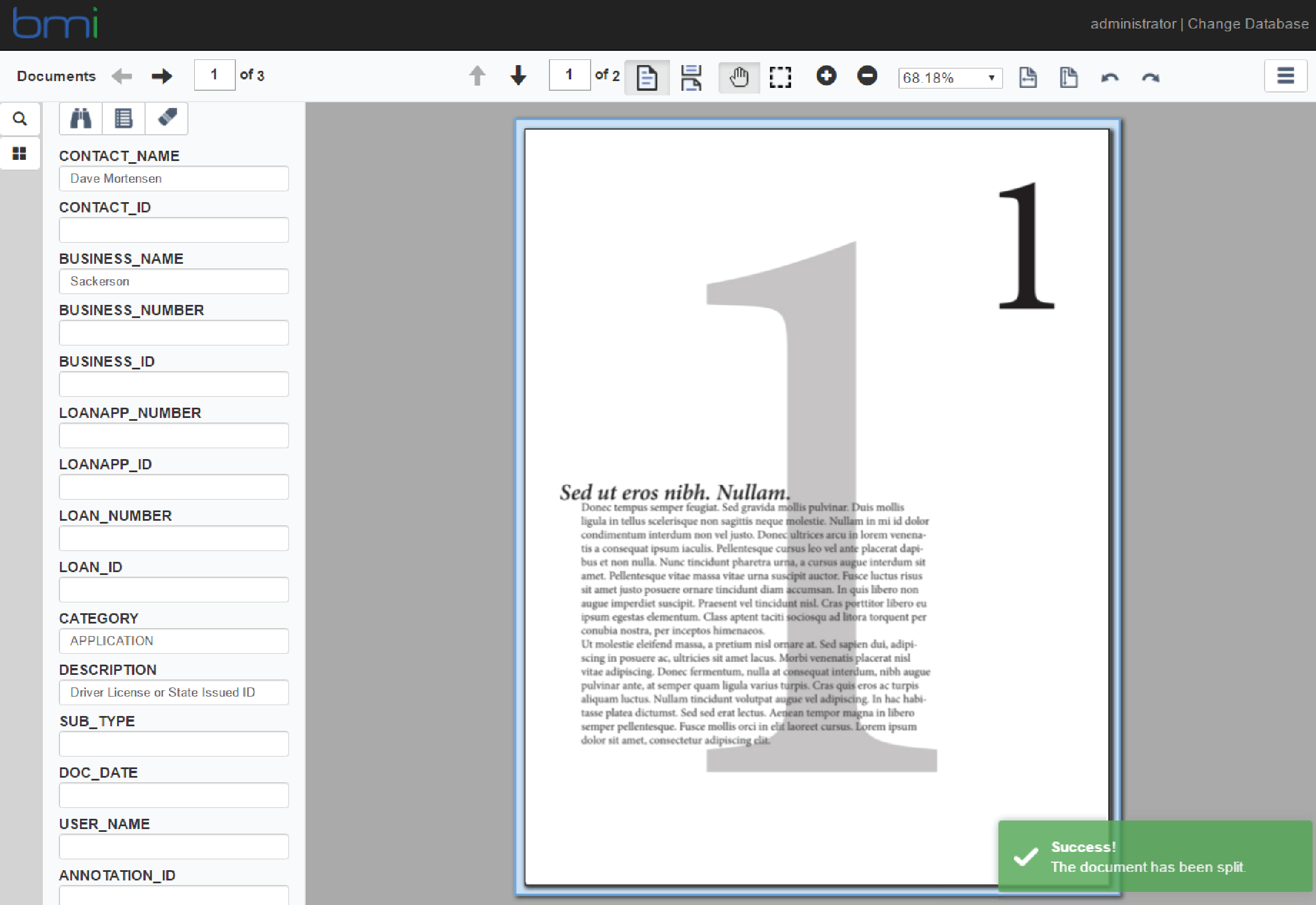The image size is (1316, 905).
Task: Go to next page down arrow
Action: pyautogui.click(x=519, y=75)
